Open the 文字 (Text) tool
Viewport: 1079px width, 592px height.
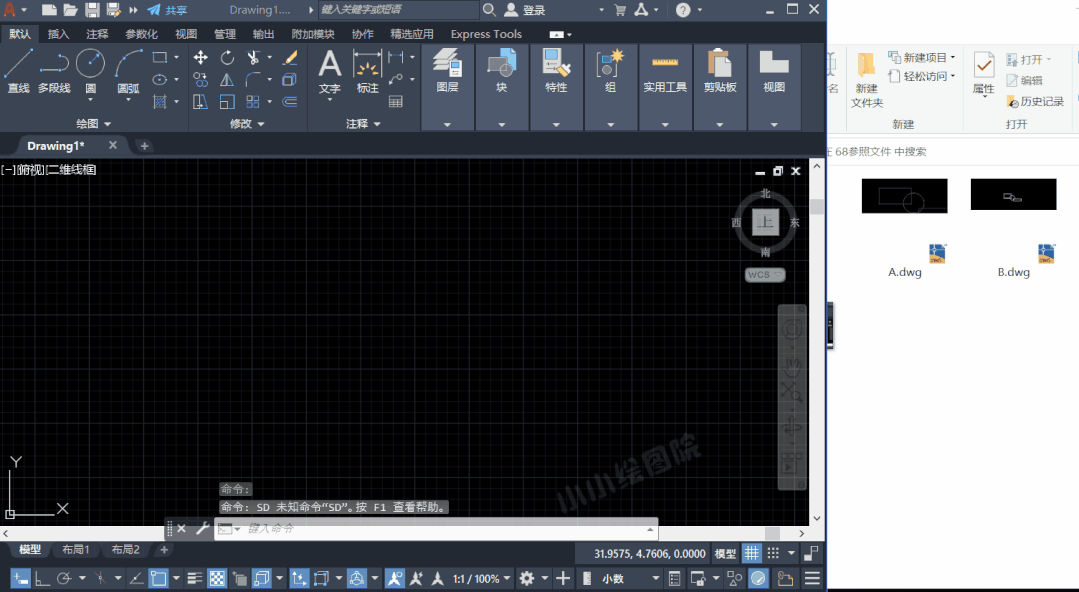tap(330, 71)
